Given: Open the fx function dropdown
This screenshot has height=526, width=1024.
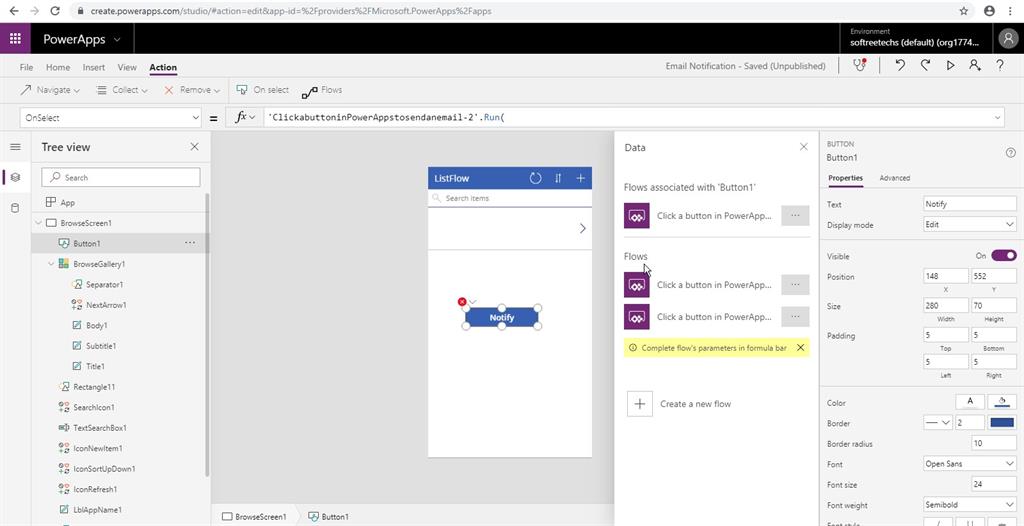Looking at the screenshot, I should pyautogui.click(x=245, y=117).
